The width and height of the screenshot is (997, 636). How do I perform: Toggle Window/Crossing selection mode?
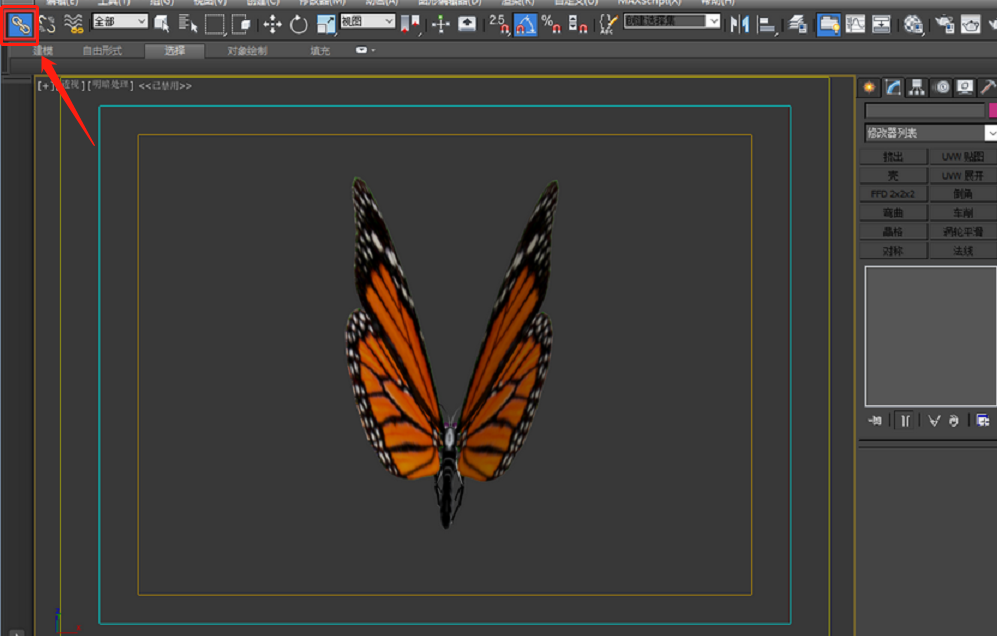(241, 25)
